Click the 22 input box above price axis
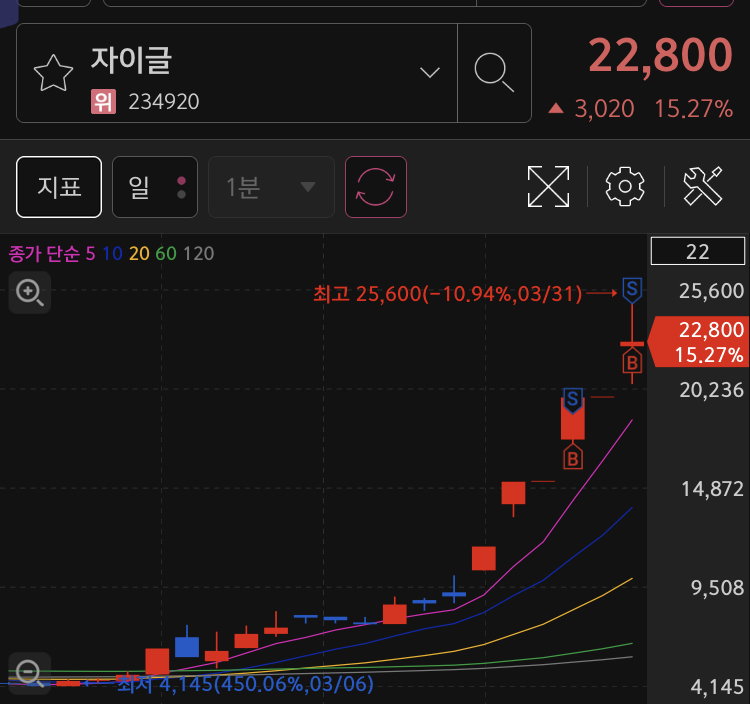 click(697, 252)
